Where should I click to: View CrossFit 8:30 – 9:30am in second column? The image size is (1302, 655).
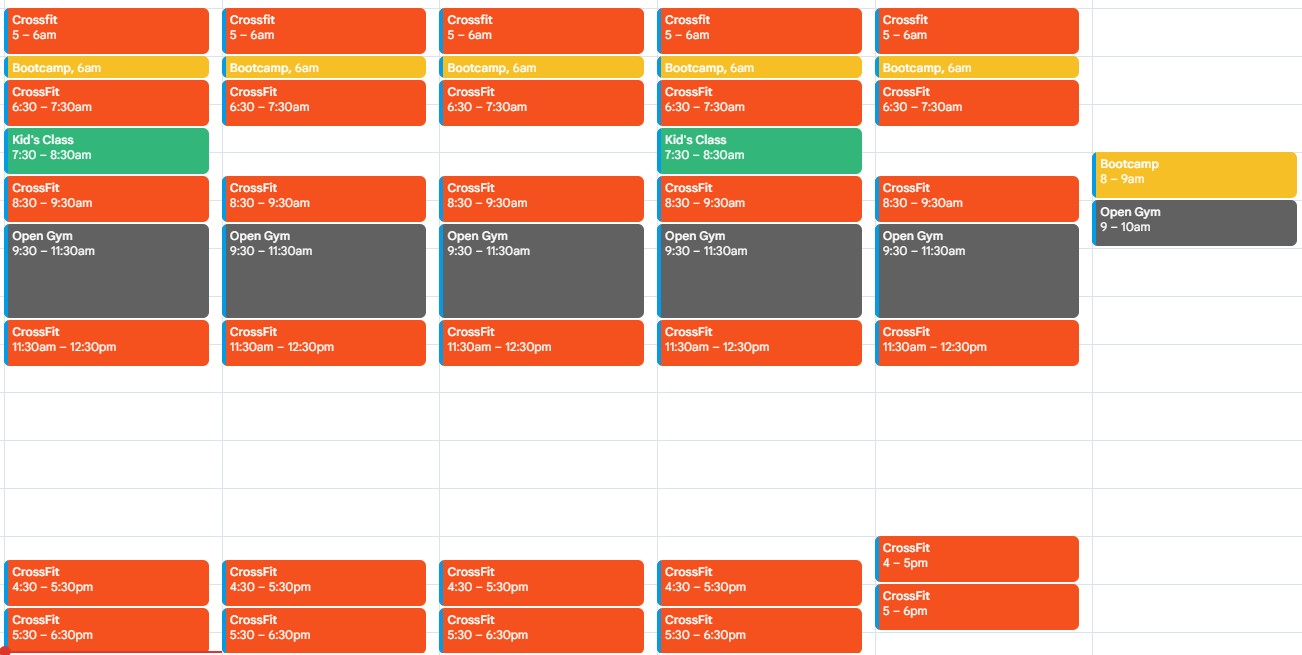tap(324, 199)
